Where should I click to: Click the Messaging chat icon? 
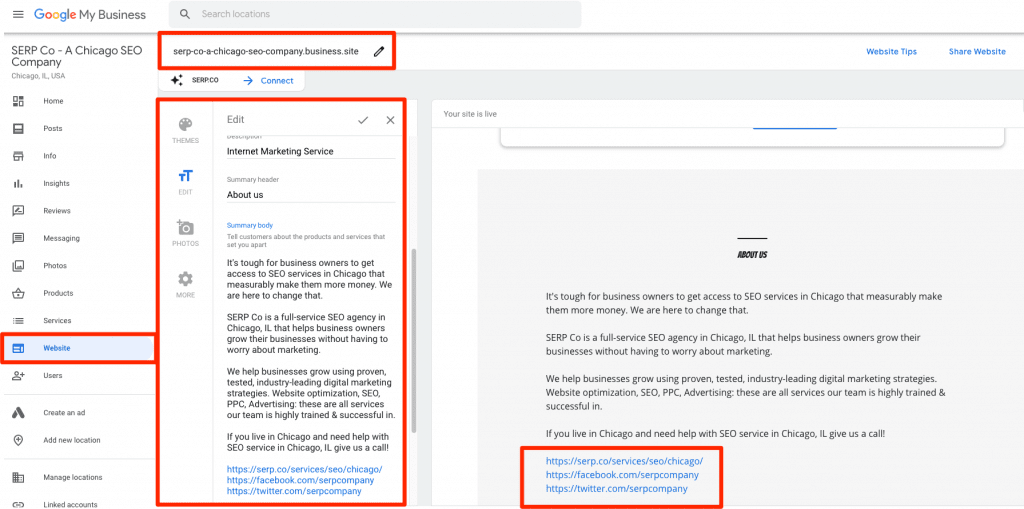pos(18,238)
